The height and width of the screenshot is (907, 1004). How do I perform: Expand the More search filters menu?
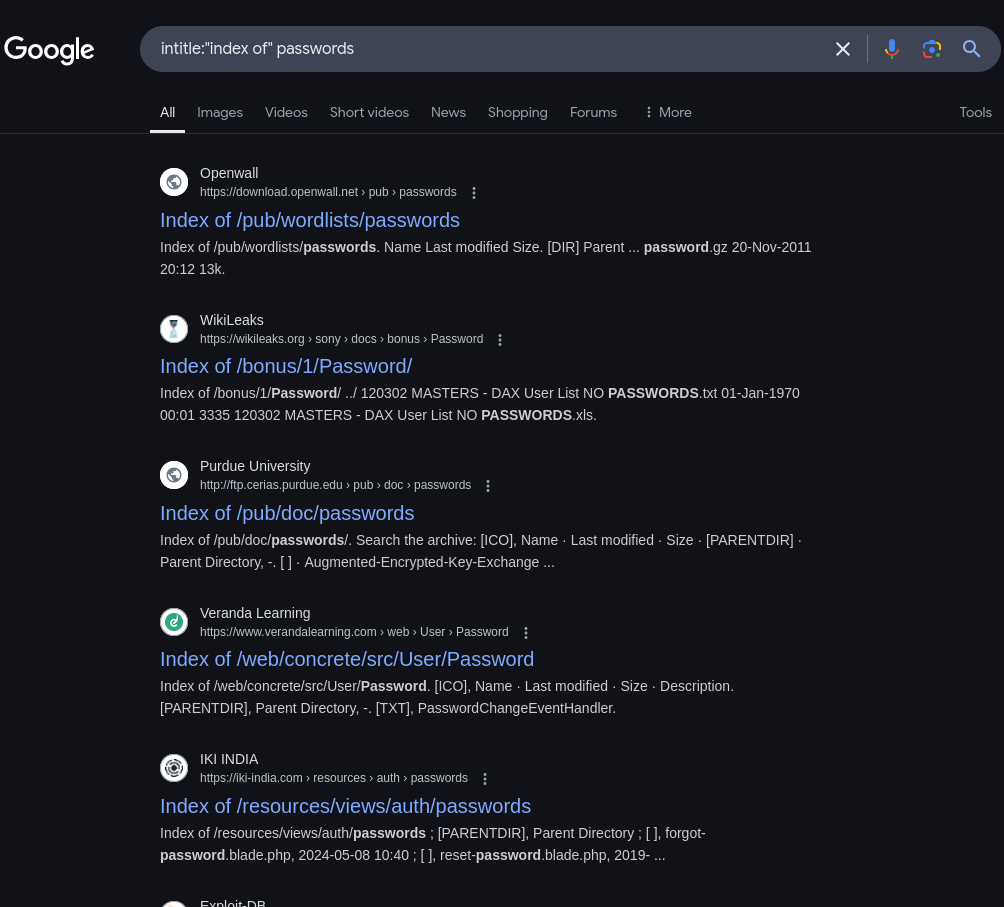668,113
